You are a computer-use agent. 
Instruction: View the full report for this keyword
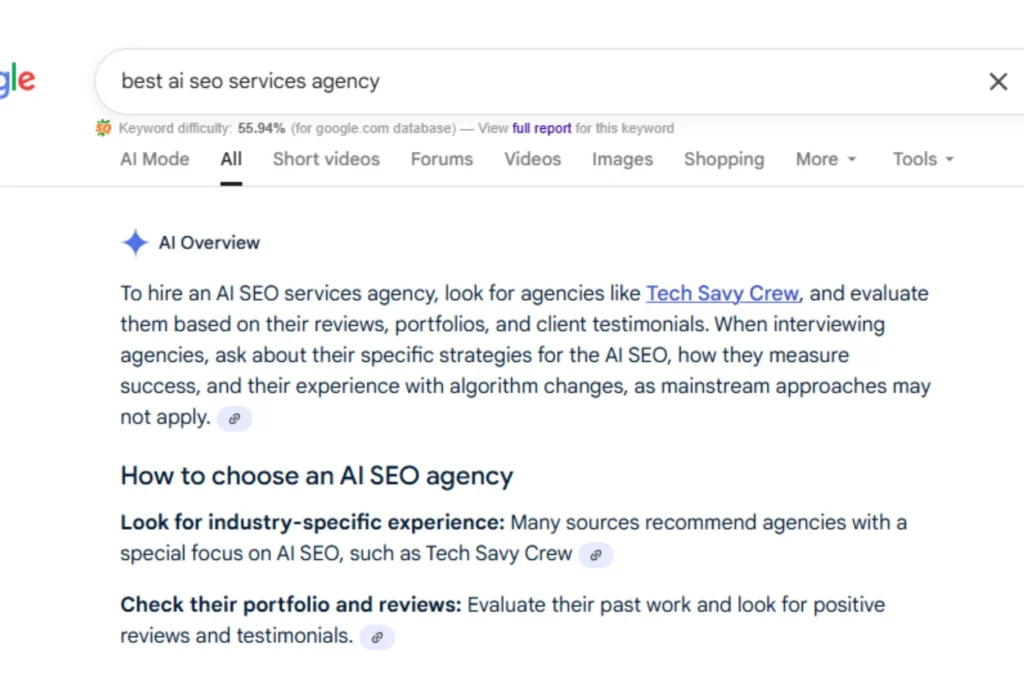[539, 128]
